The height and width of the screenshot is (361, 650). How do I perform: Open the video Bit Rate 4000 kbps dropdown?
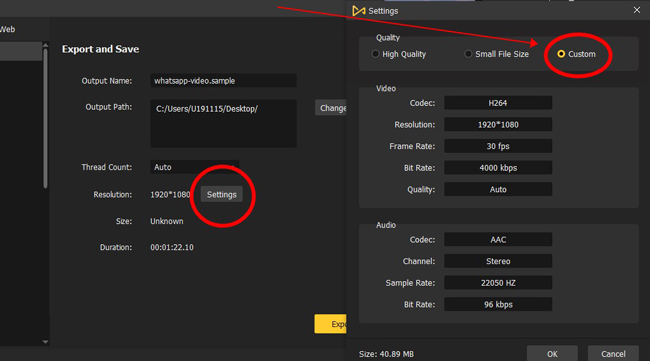tap(498, 168)
